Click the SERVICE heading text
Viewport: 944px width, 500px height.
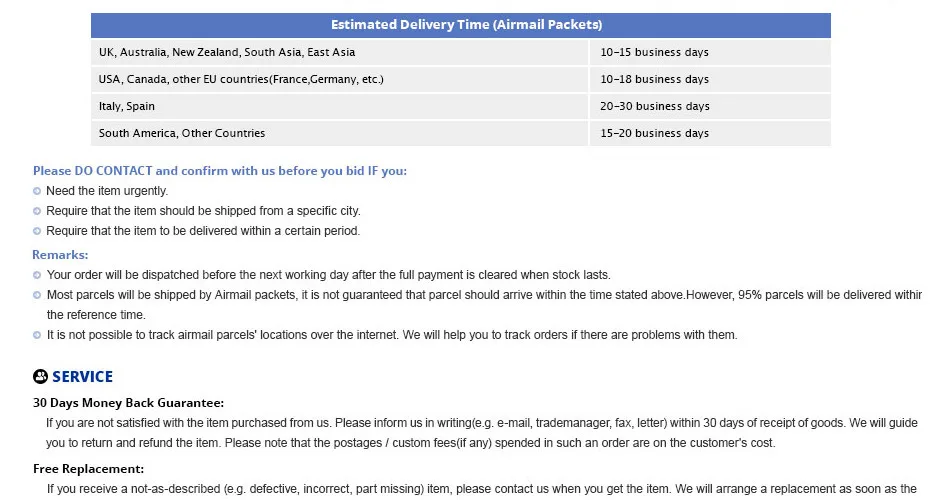coord(82,377)
